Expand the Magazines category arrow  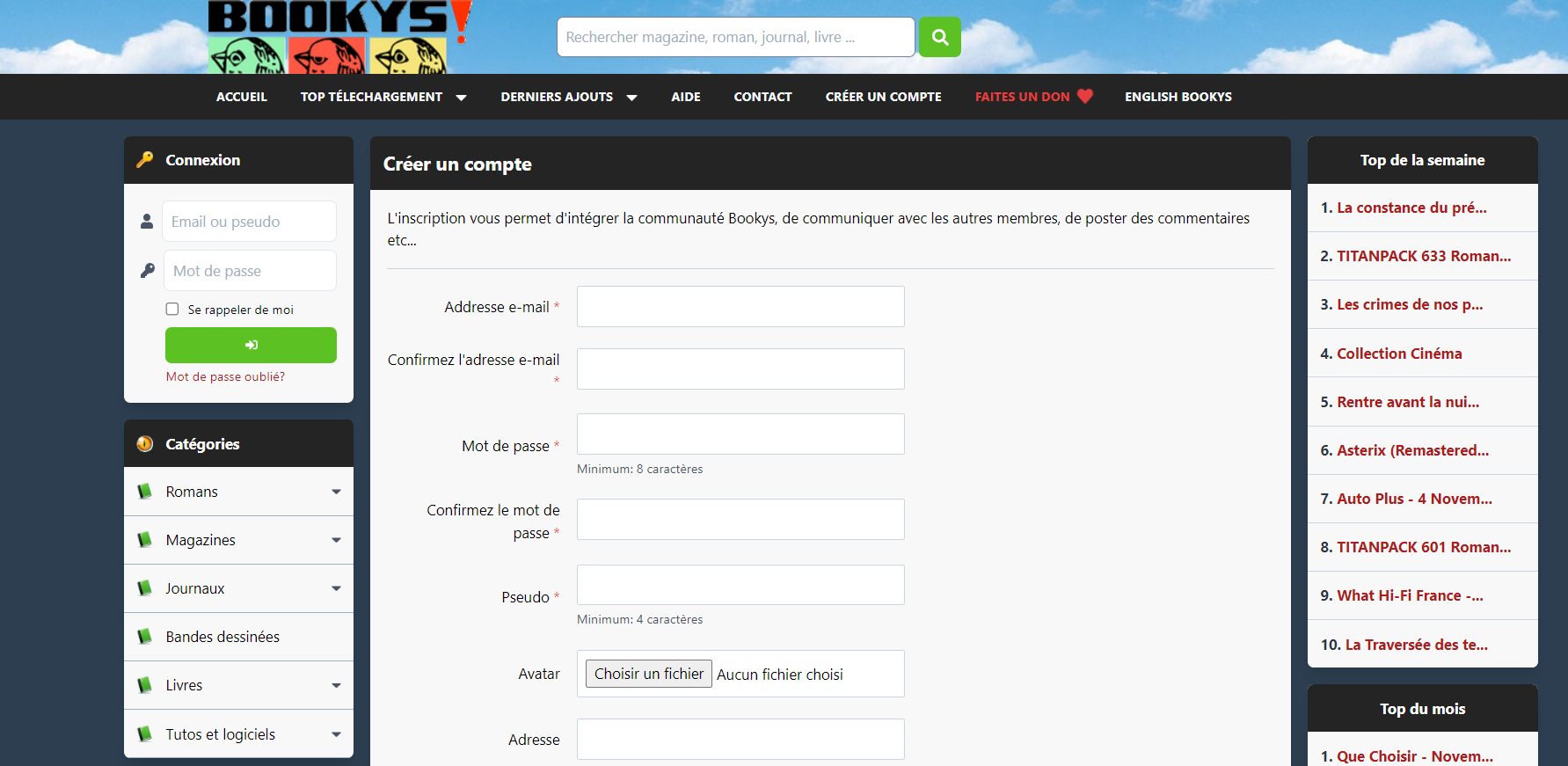click(336, 540)
